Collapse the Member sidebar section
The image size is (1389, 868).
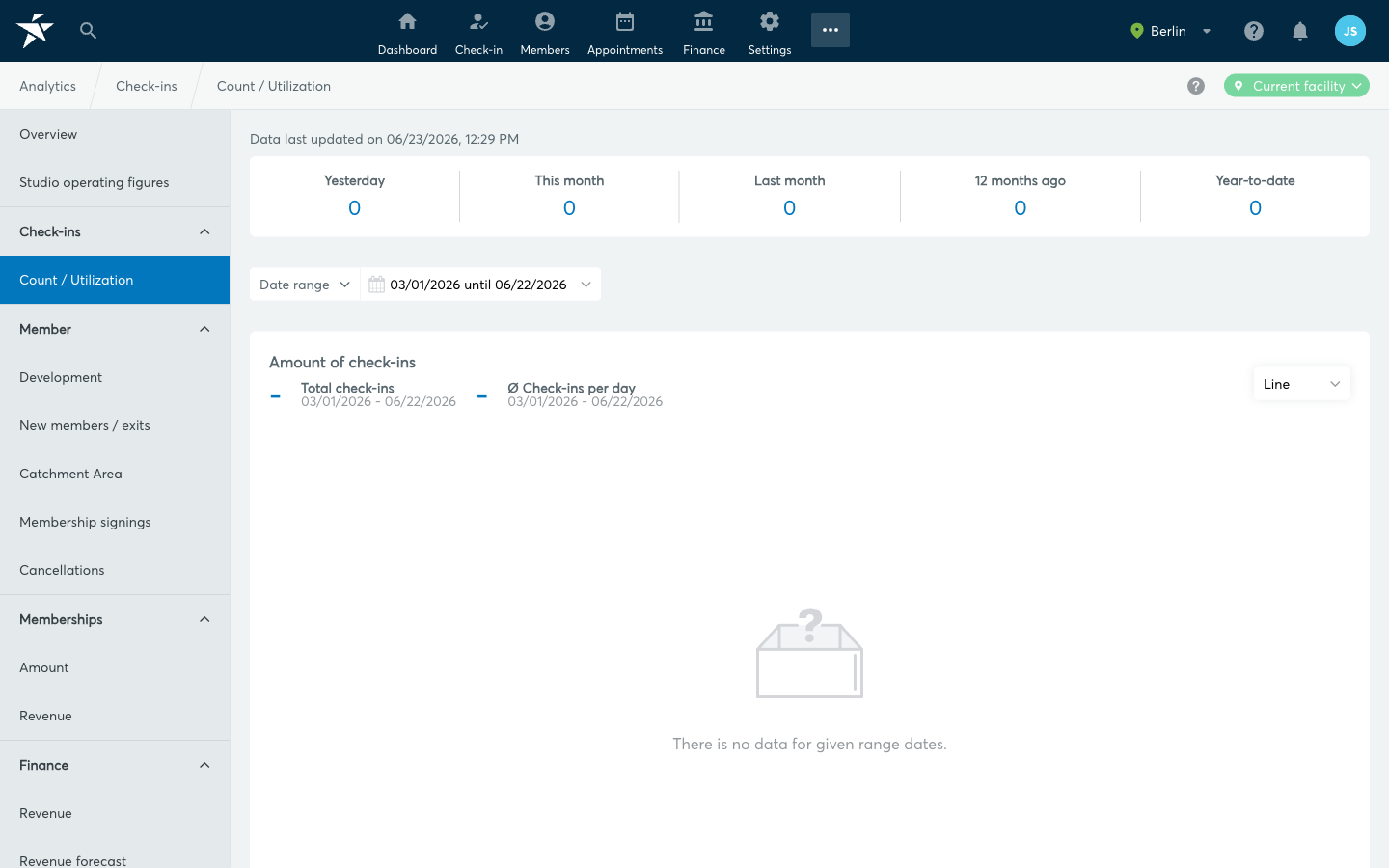coord(115,329)
